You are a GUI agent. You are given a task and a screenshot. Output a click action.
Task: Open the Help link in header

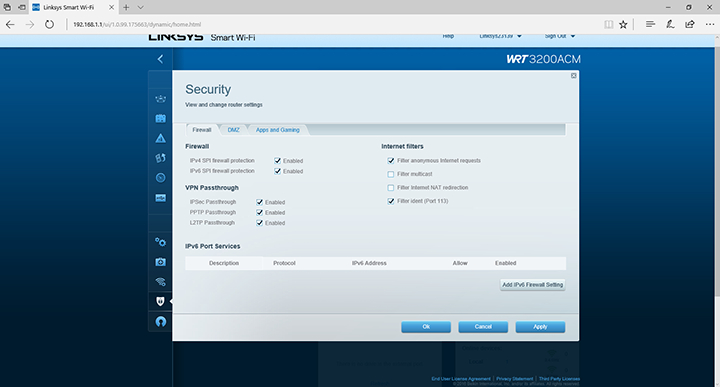pos(448,36)
